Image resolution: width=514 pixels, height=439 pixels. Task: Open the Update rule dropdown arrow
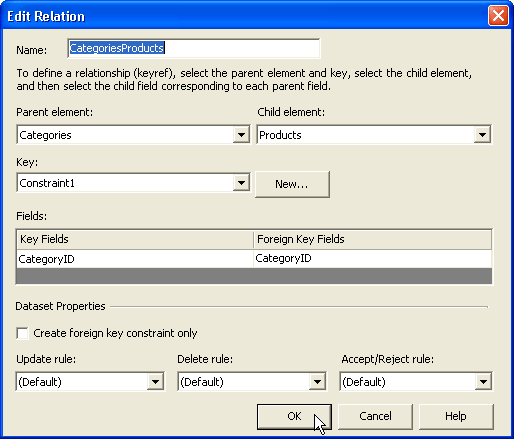point(155,382)
